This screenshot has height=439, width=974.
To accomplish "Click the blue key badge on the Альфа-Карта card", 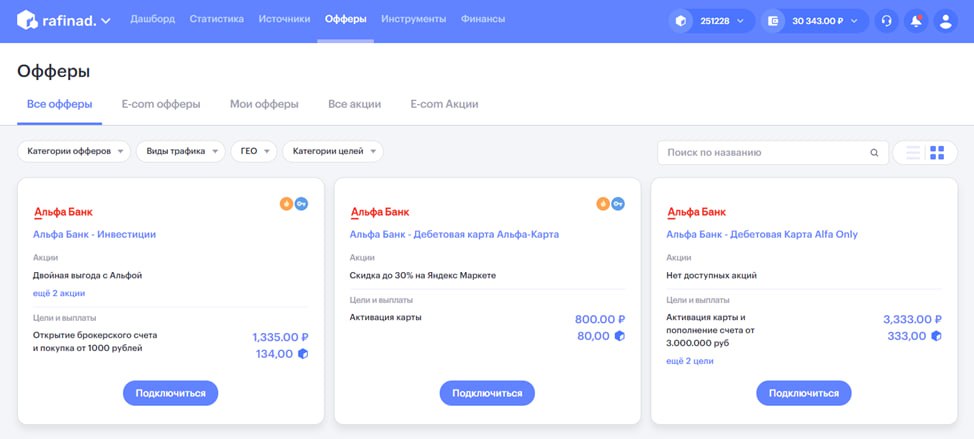I will [617, 204].
